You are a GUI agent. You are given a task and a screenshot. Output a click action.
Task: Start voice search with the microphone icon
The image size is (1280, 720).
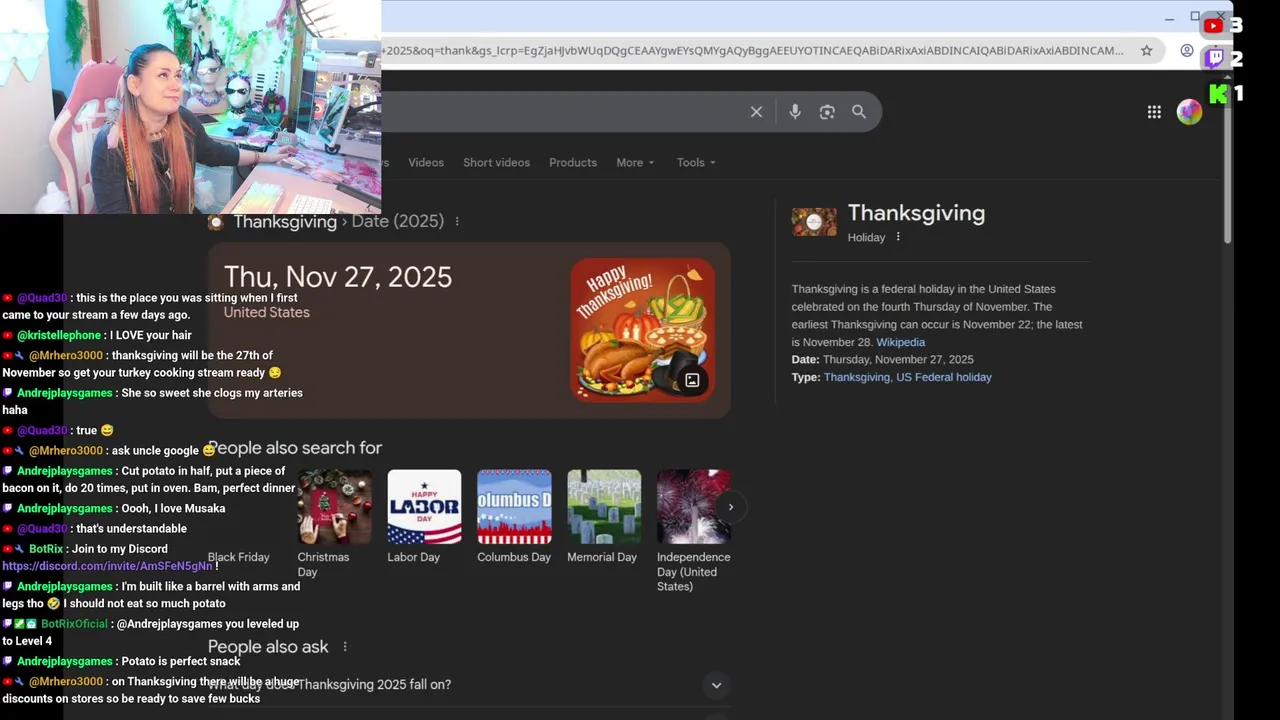pos(795,112)
